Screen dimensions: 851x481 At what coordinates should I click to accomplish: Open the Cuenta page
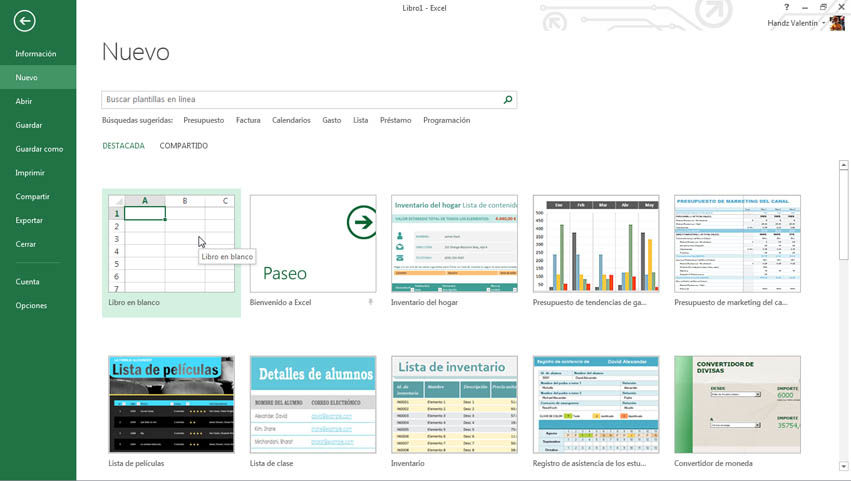click(x=27, y=282)
